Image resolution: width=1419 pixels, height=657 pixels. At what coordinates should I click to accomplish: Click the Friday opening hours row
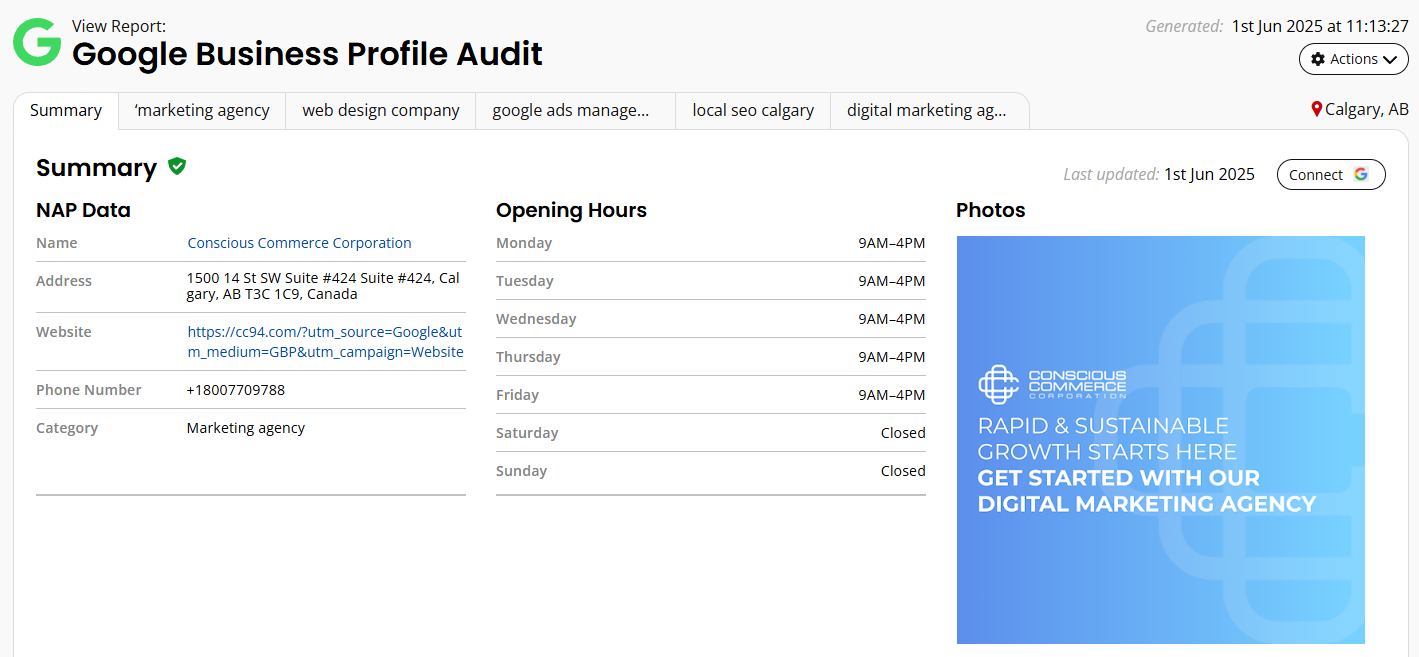point(711,395)
